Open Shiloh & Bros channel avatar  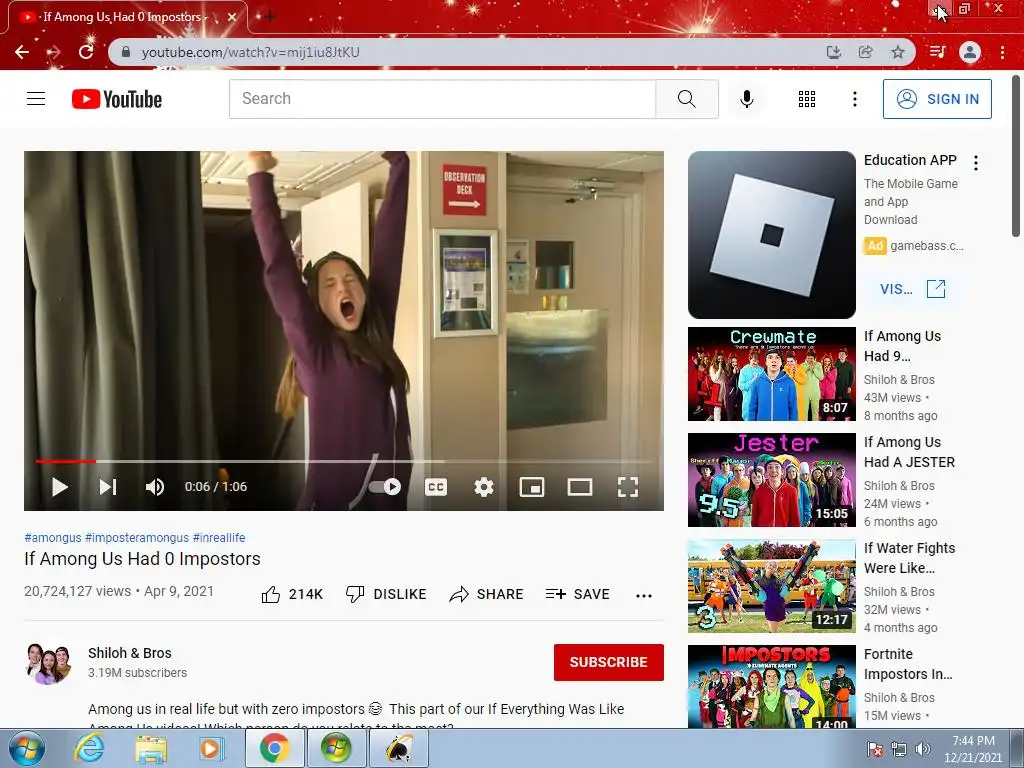[x=48, y=664]
